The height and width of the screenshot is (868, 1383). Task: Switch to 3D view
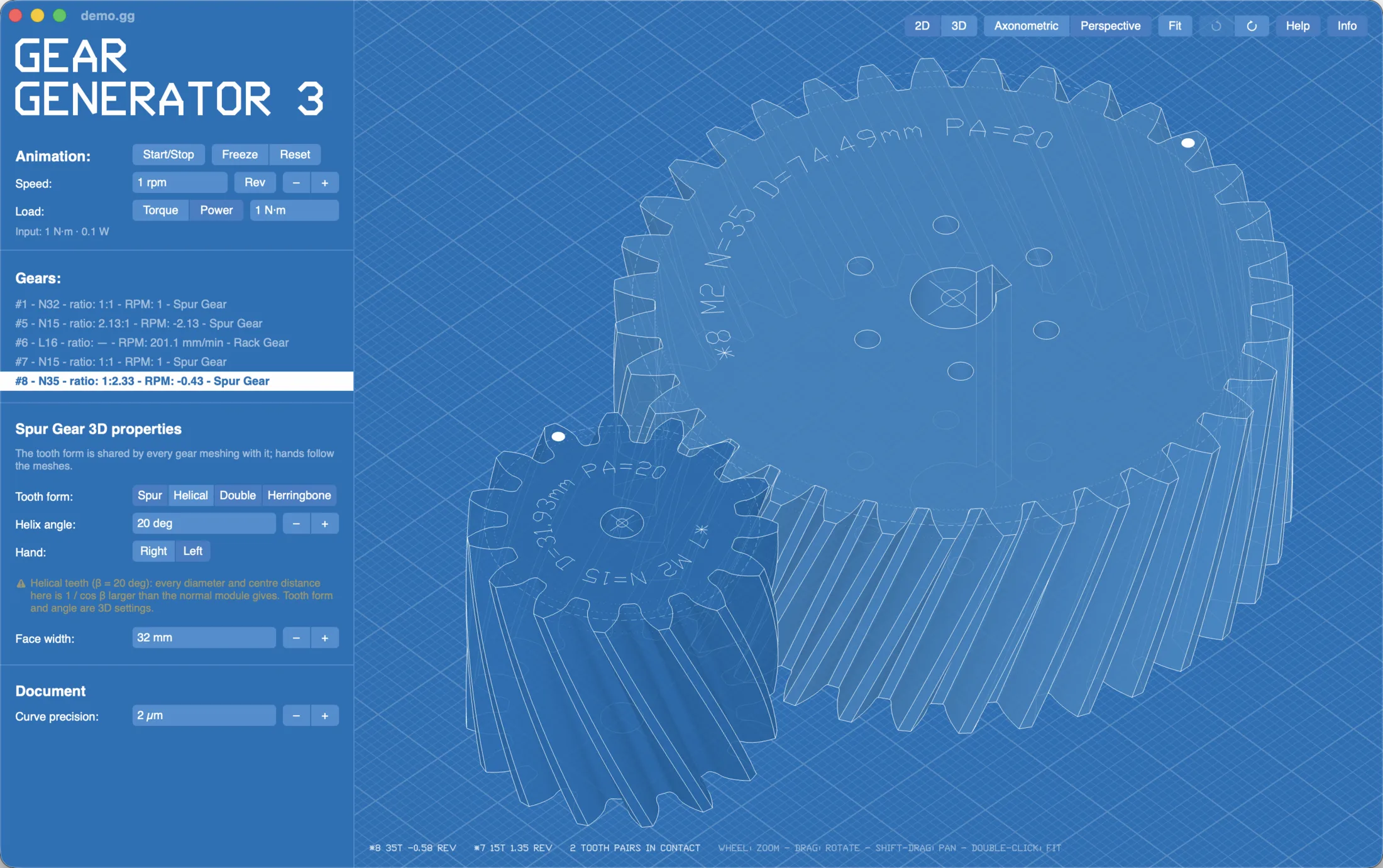tap(958, 26)
